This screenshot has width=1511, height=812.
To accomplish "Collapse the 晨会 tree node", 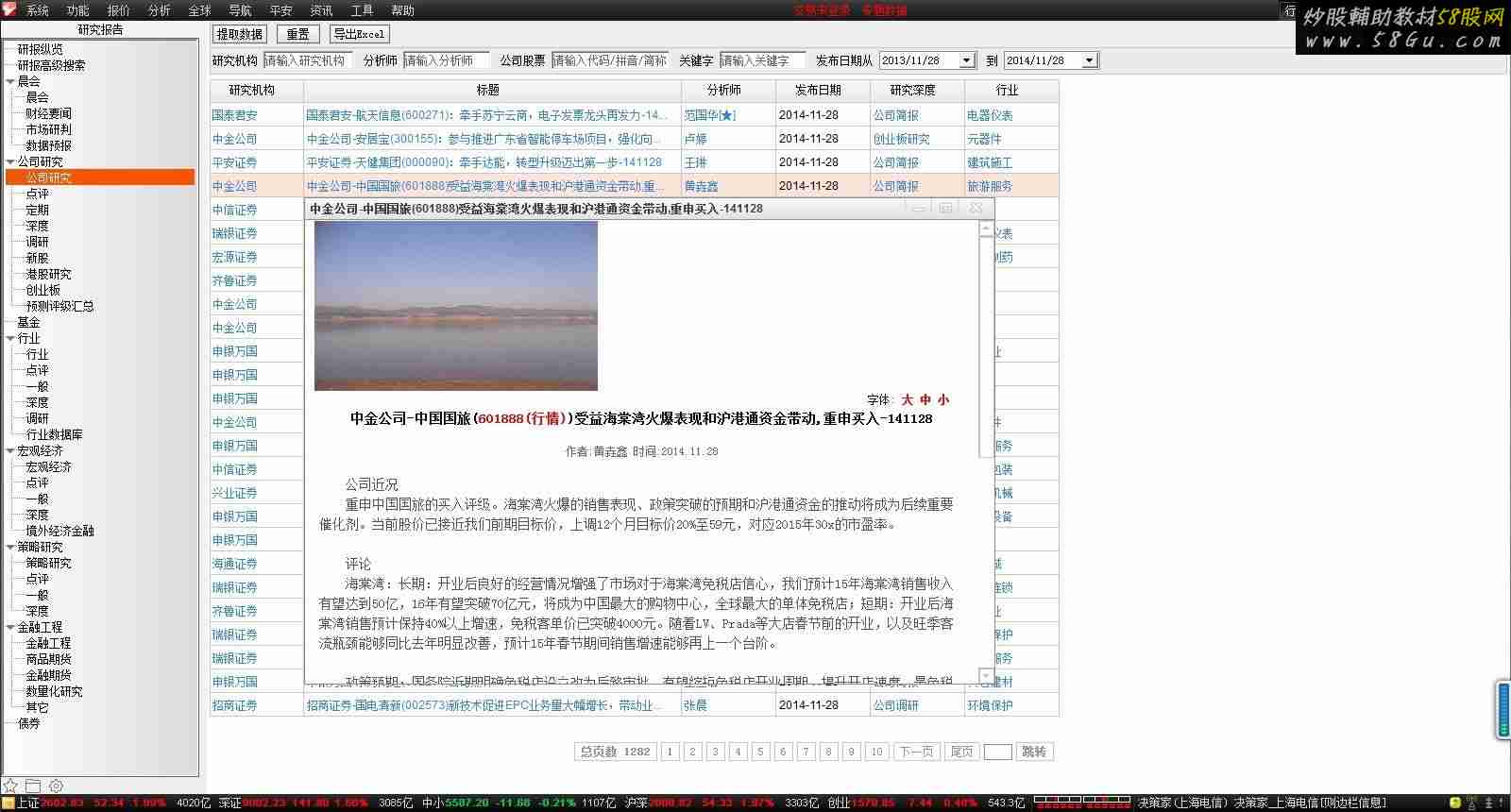I will [x=10, y=81].
